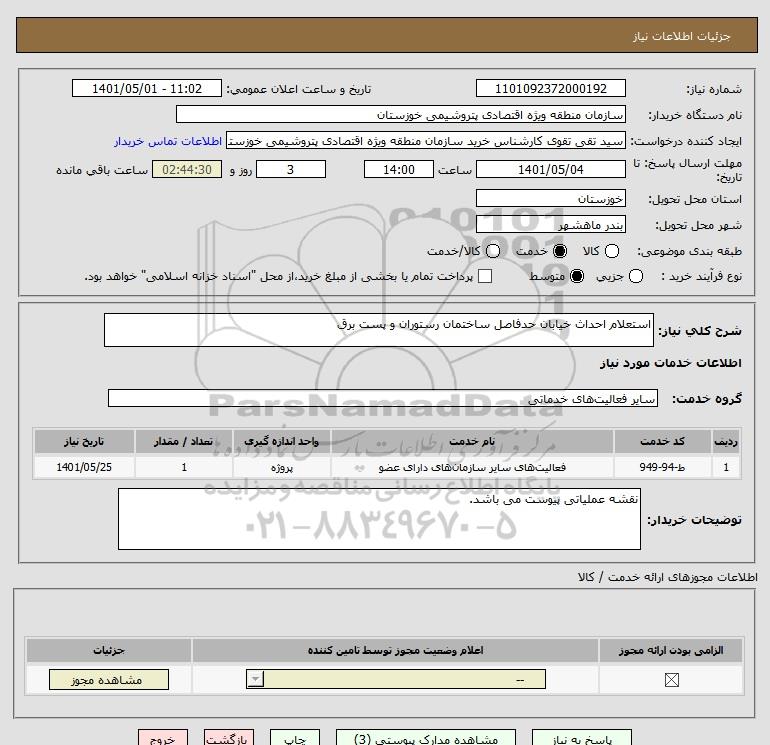Click delivery city field بندر ماهشهر
Screen dimensions: 770x745
(x=550, y=224)
